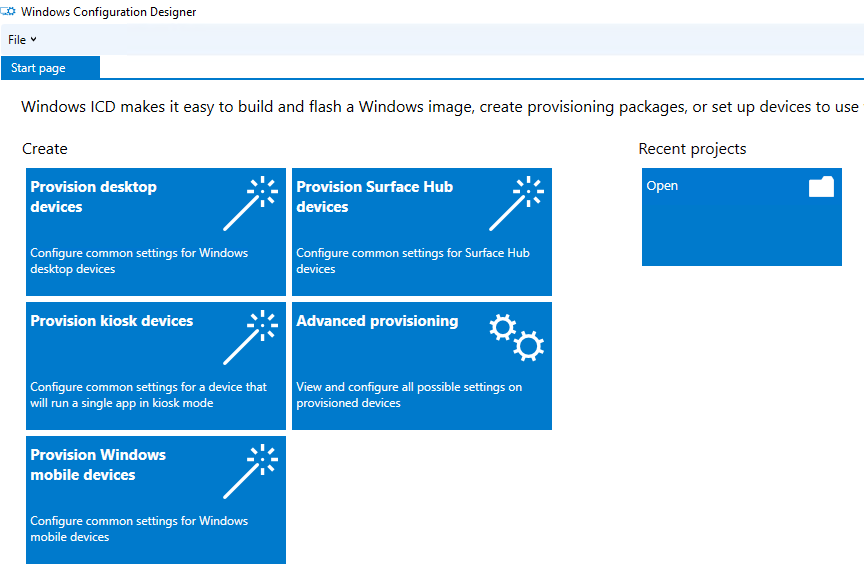
Task: Click the Windows Configuration Designer title bar icon
Action: [x=8, y=12]
